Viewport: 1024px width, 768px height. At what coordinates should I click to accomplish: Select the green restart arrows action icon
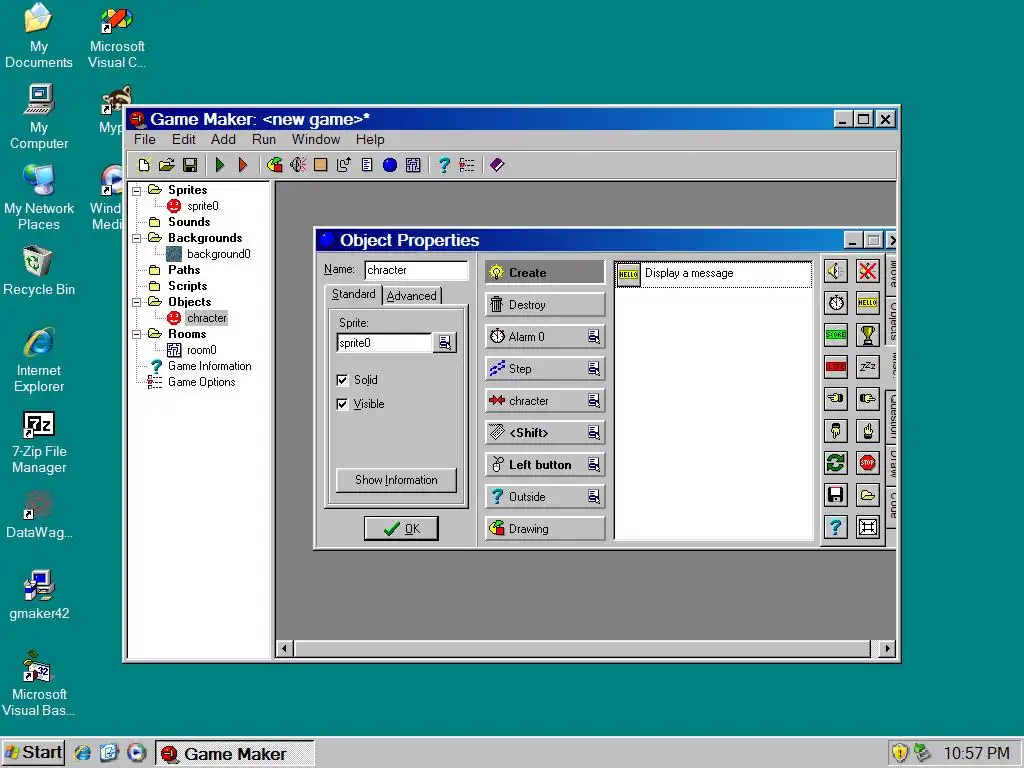836,463
